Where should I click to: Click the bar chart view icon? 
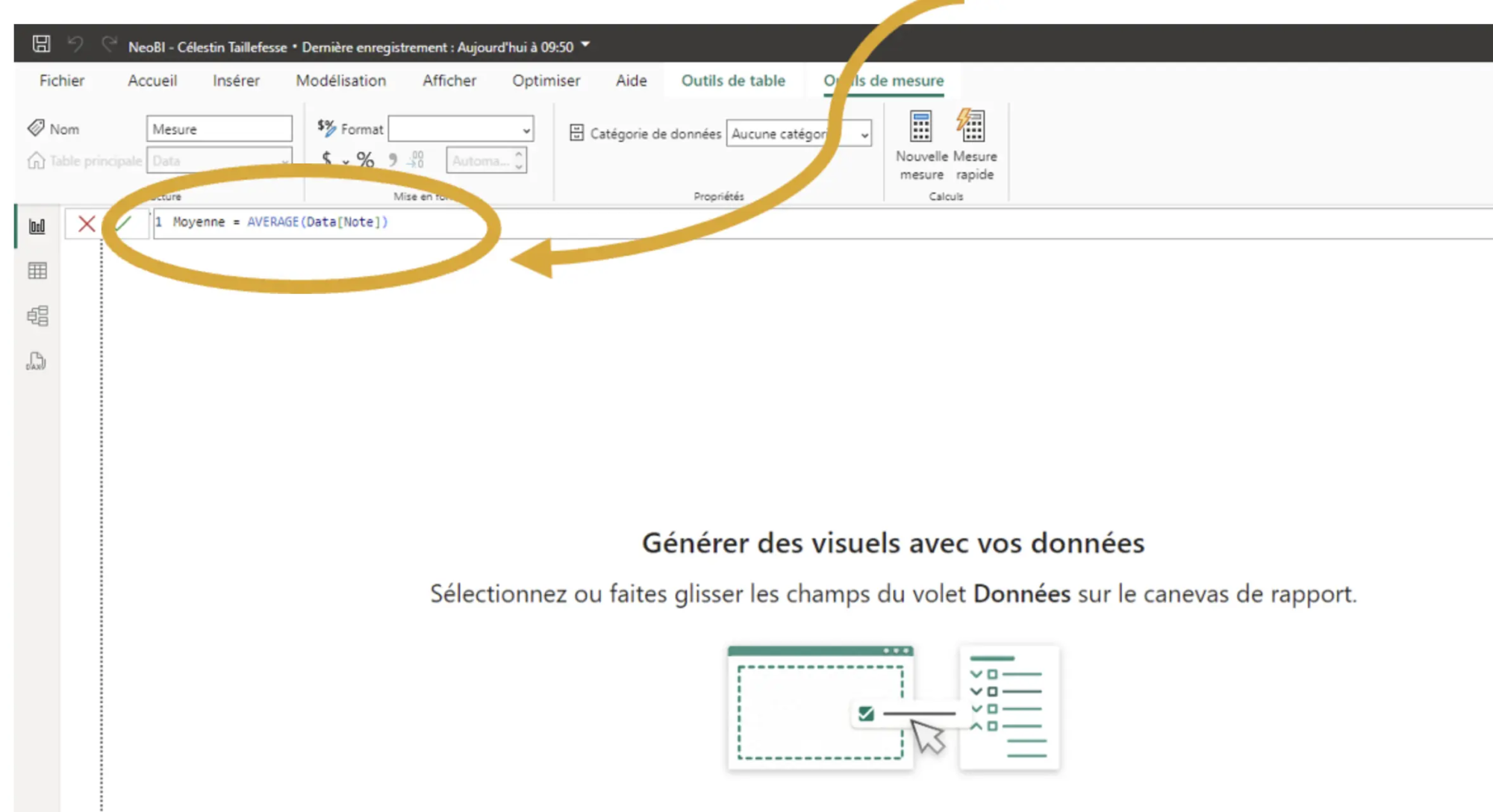pos(37,225)
